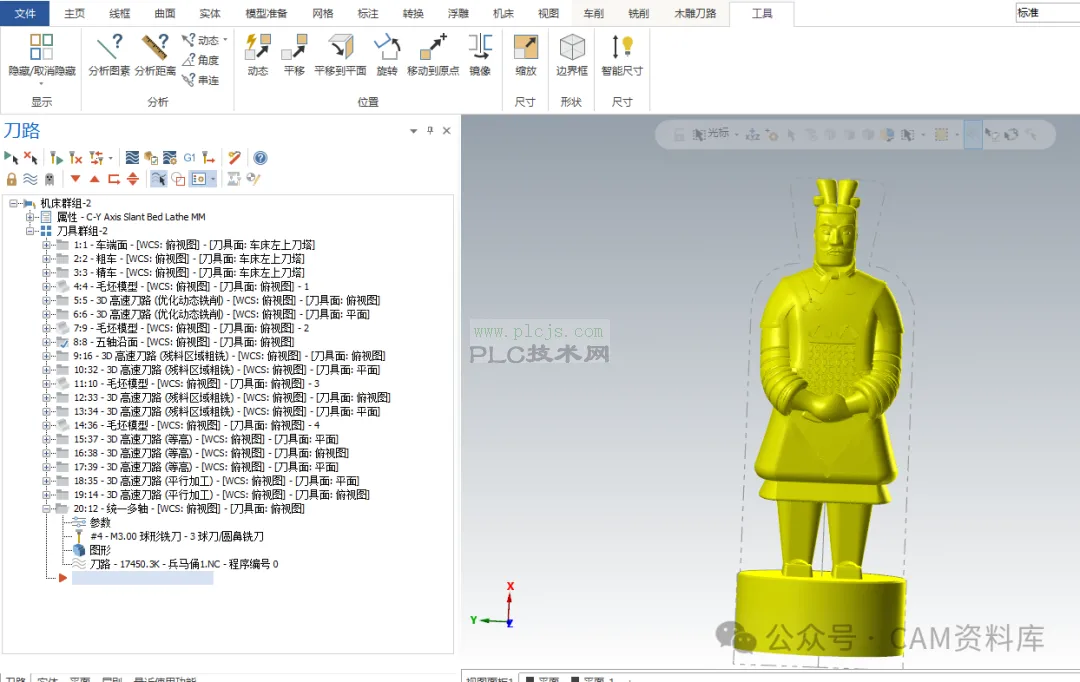Toggle posting ghost icon

[x=49, y=179]
